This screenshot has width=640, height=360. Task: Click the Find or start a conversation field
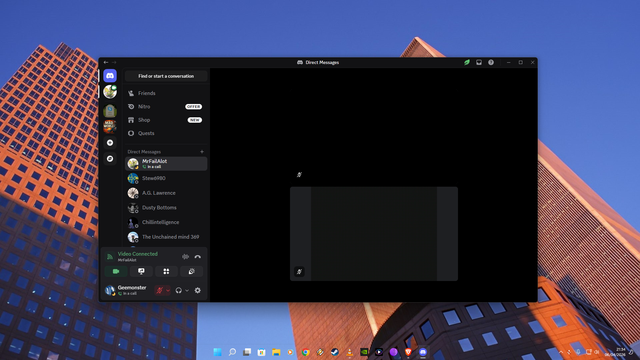click(166, 76)
